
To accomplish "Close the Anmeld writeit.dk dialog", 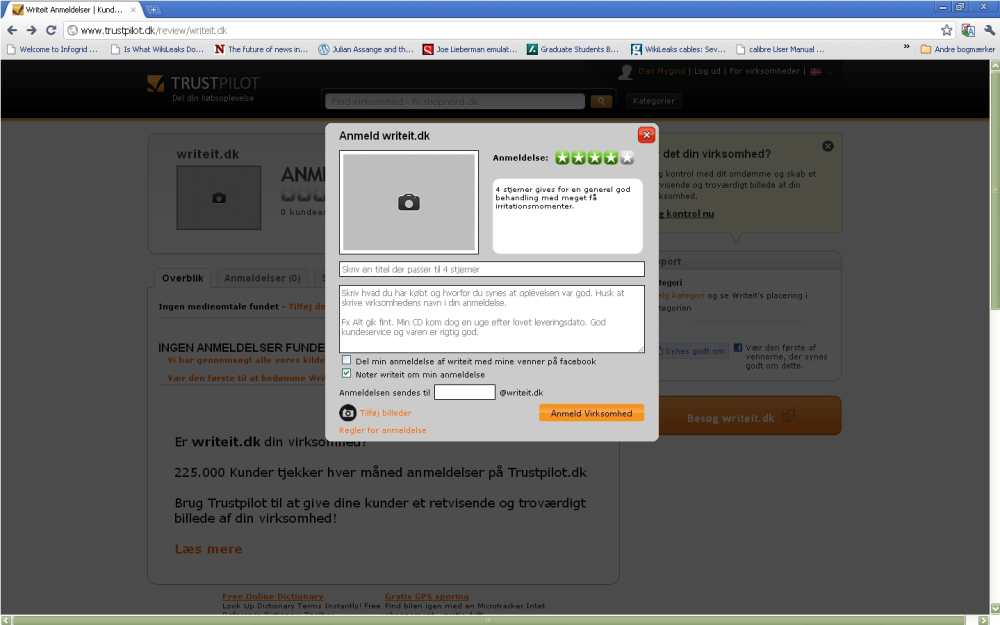I will [x=646, y=135].
